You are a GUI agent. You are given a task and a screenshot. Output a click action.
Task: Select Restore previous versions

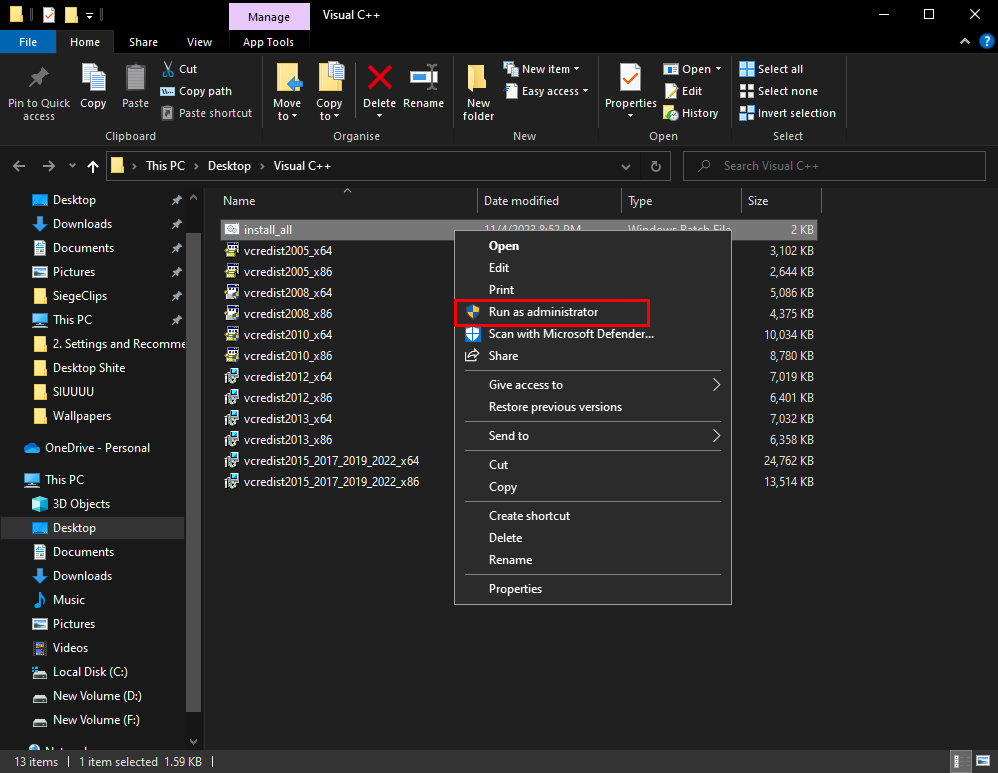point(593,407)
